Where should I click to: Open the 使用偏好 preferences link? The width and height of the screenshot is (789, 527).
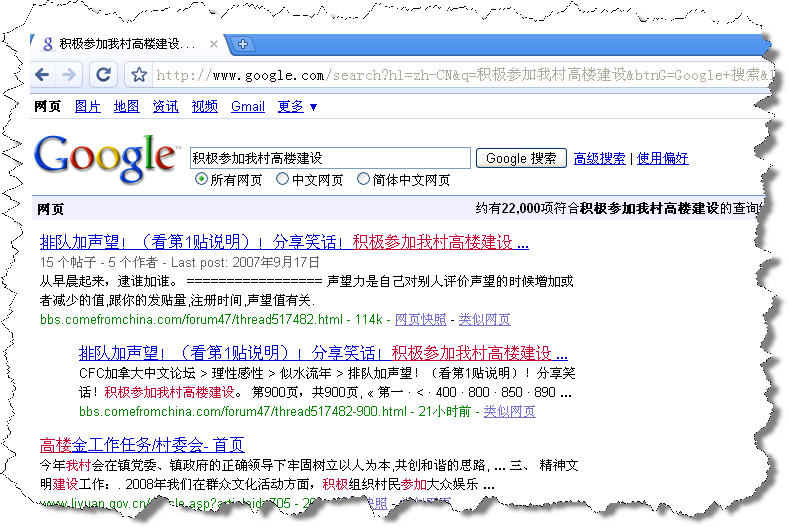click(662, 158)
